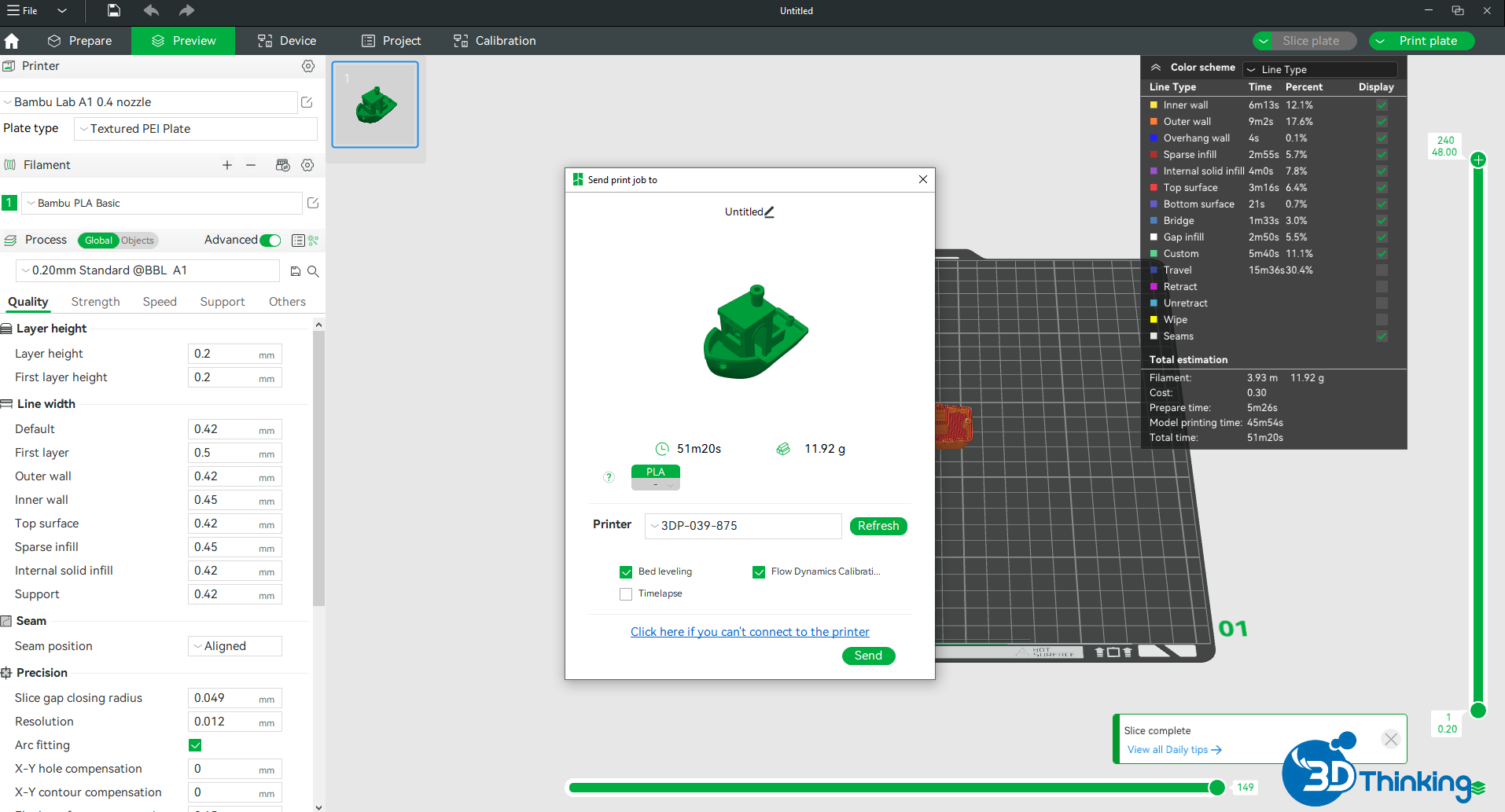Close the Send print job dialog

tap(923, 179)
